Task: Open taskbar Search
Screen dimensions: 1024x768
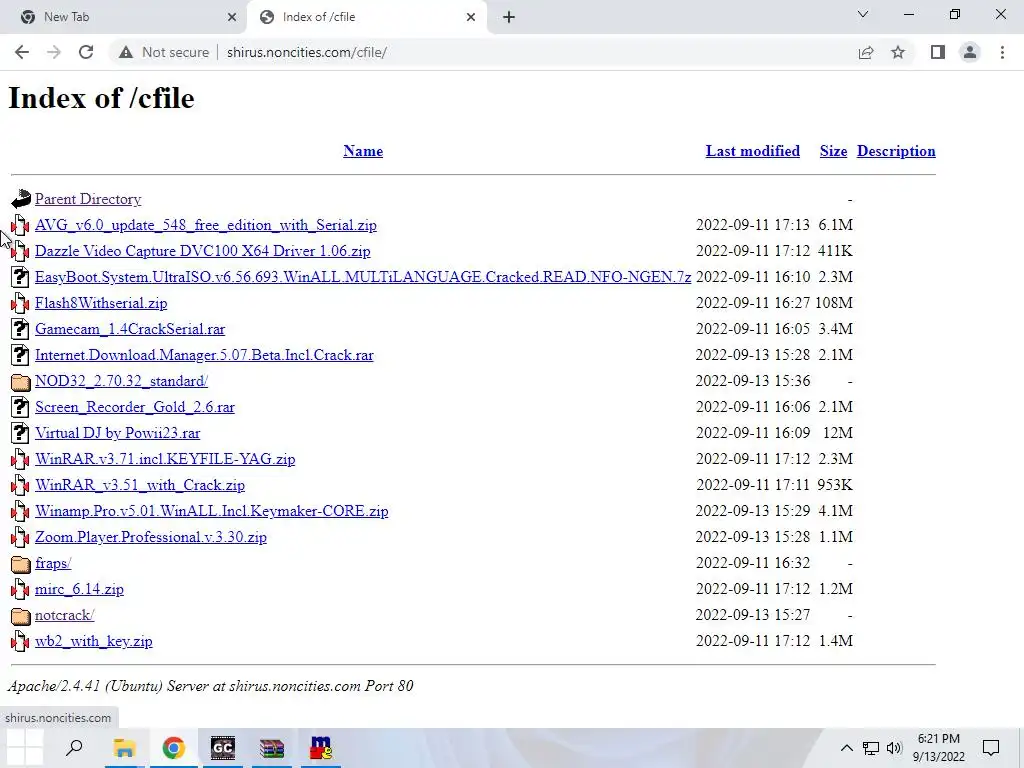Action: (x=74, y=748)
